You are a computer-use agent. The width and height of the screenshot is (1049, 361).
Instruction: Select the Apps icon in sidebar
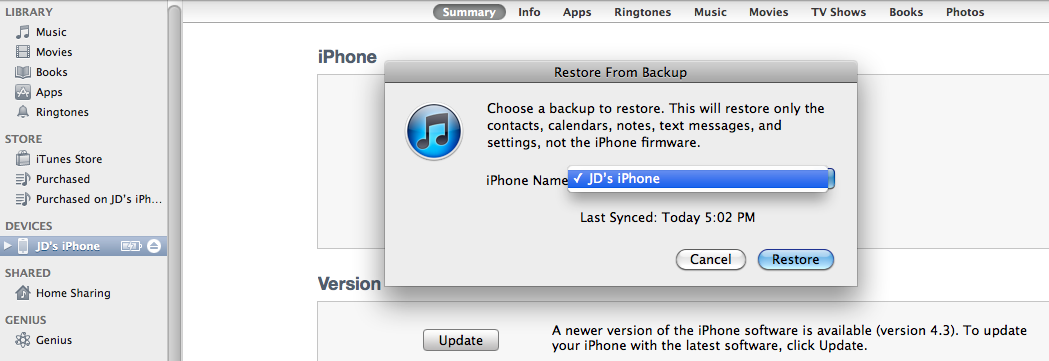(x=23, y=92)
